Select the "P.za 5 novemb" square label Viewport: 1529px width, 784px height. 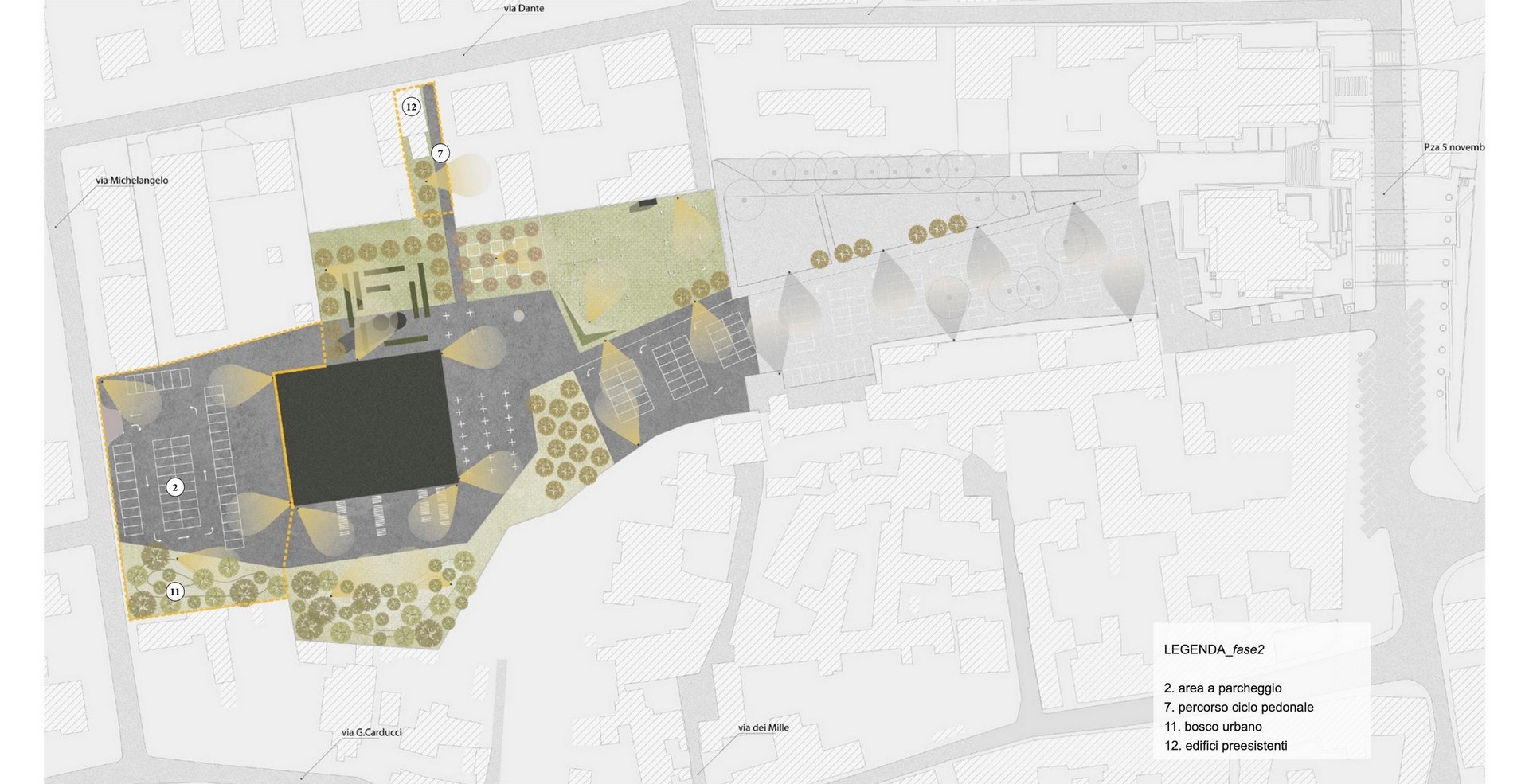[1454, 147]
